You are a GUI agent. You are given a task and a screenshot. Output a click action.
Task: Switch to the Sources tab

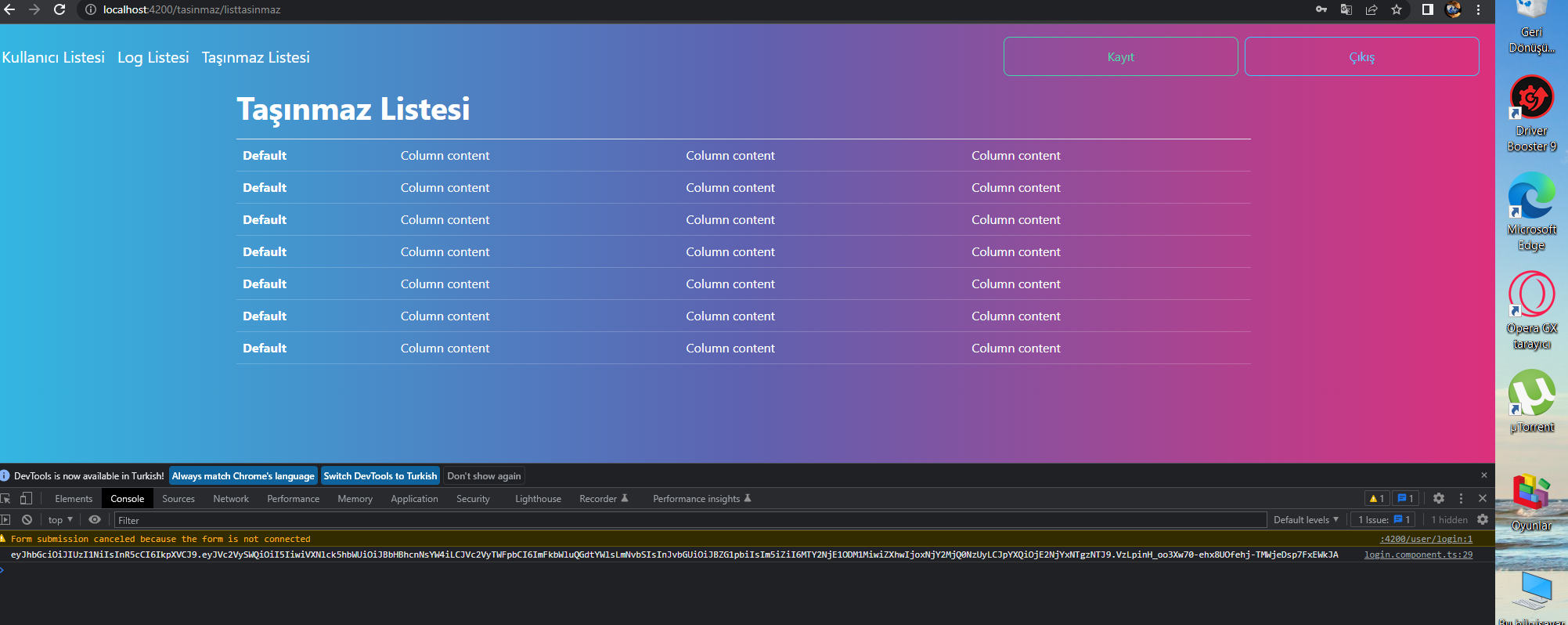pyautogui.click(x=178, y=498)
